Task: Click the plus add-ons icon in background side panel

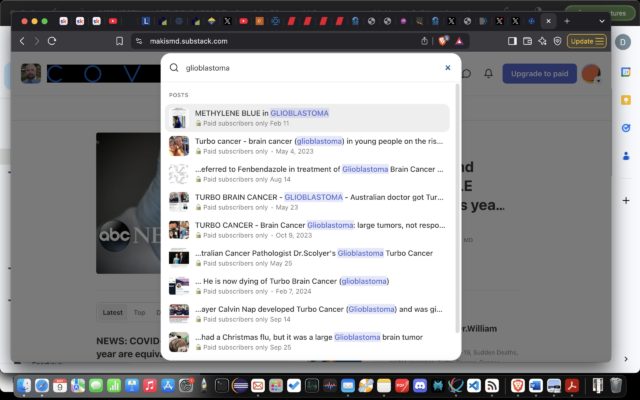Action: (626, 200)
